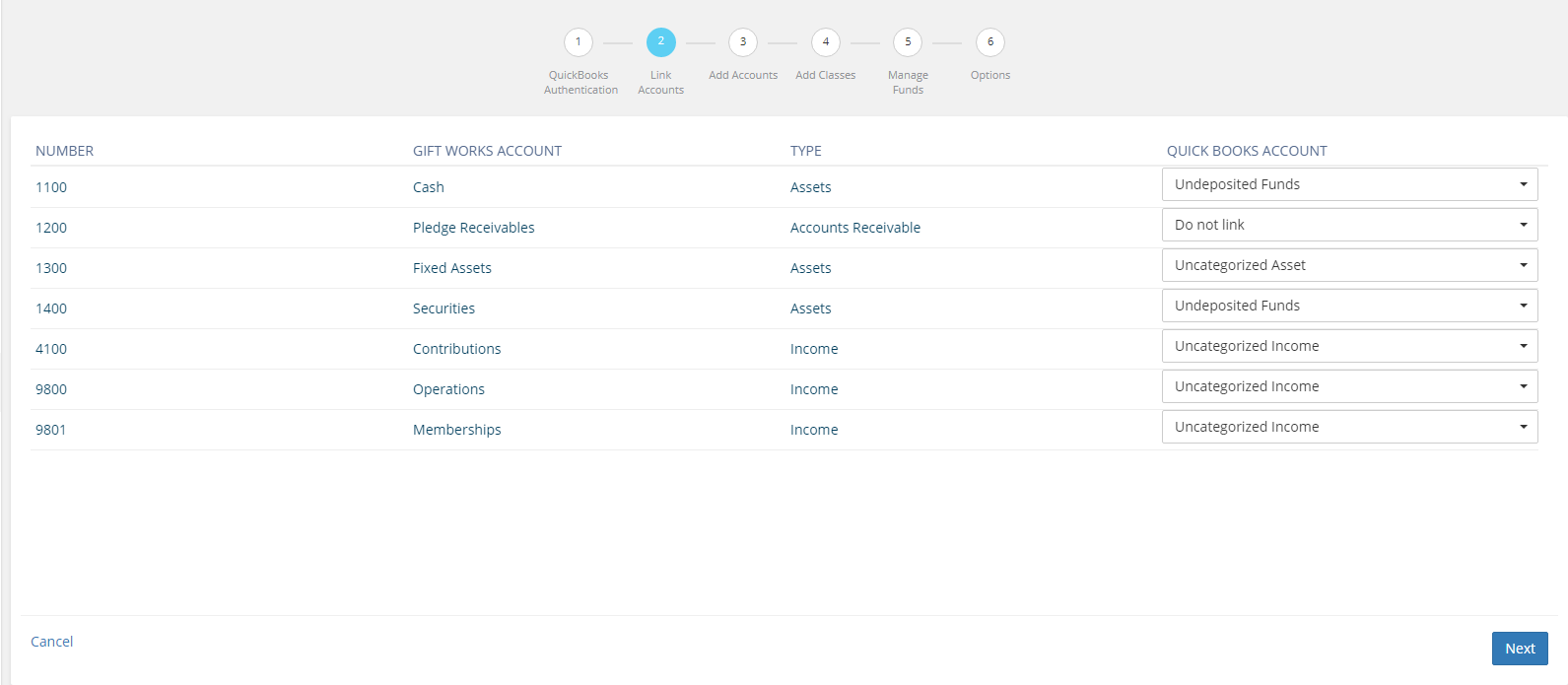Viewport: 1568px width, 685px height.
Task: Click the GIFT WORKS ACCOUNT column header
Action: pyautogui.click(x=487, y=151)
